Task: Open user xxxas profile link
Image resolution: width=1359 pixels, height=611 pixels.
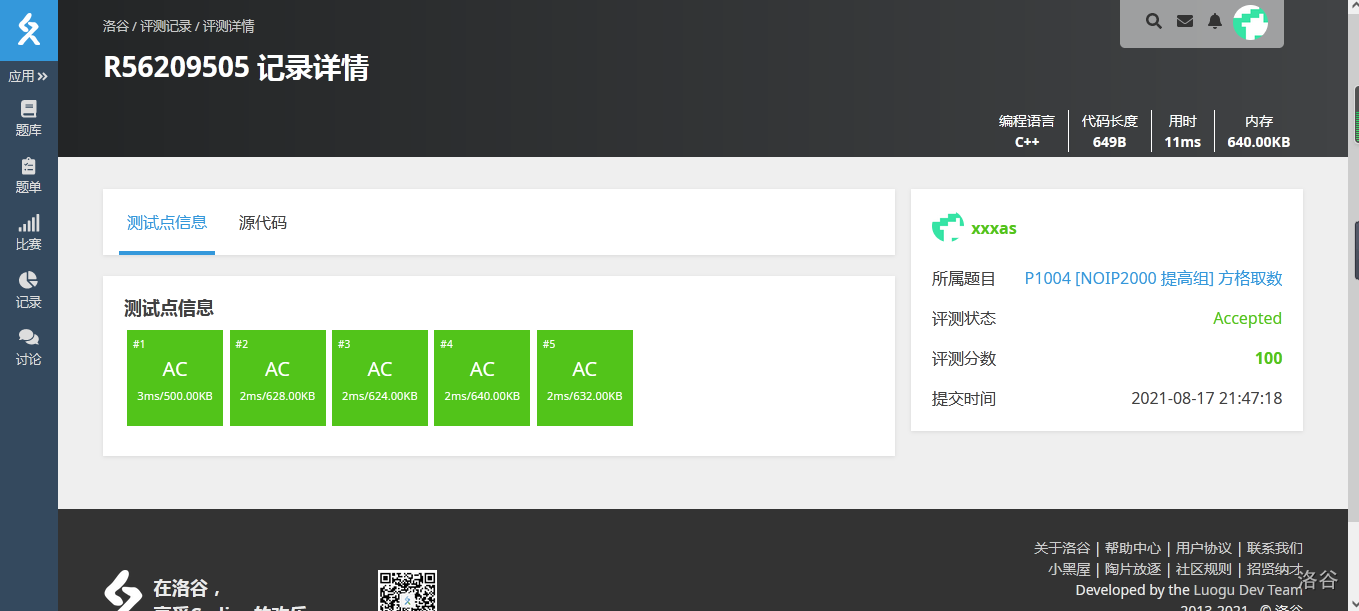Action: pos(993,229)
